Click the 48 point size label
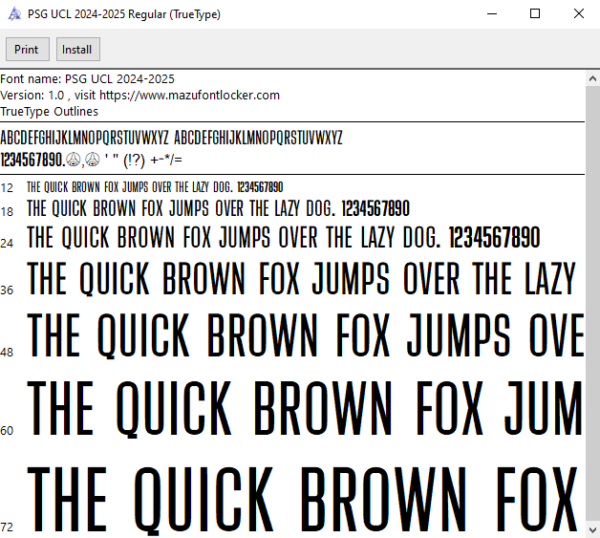The width and height of the screenshot is (600, 538). 7,352
